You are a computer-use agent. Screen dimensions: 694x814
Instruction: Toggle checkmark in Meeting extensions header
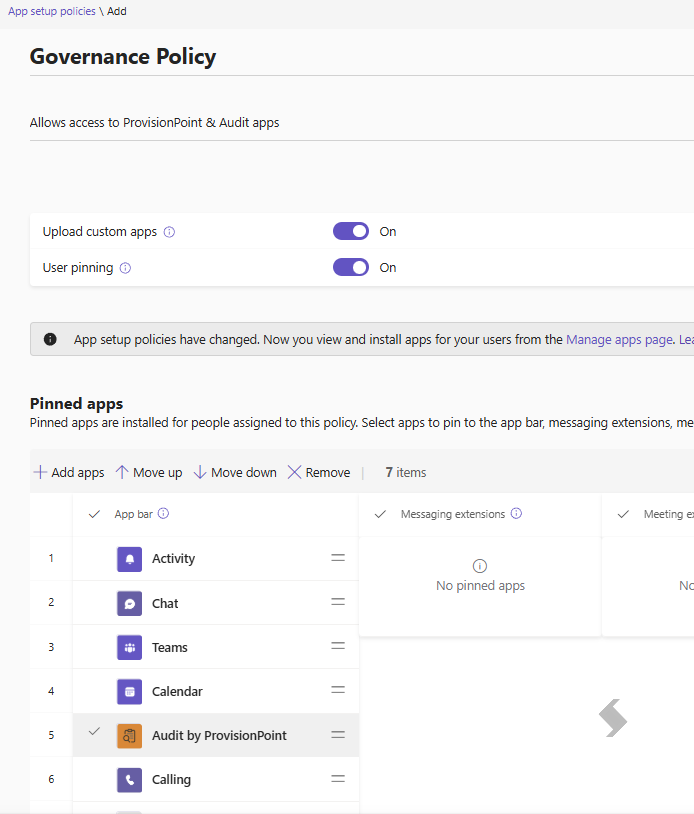click(623, 514)
